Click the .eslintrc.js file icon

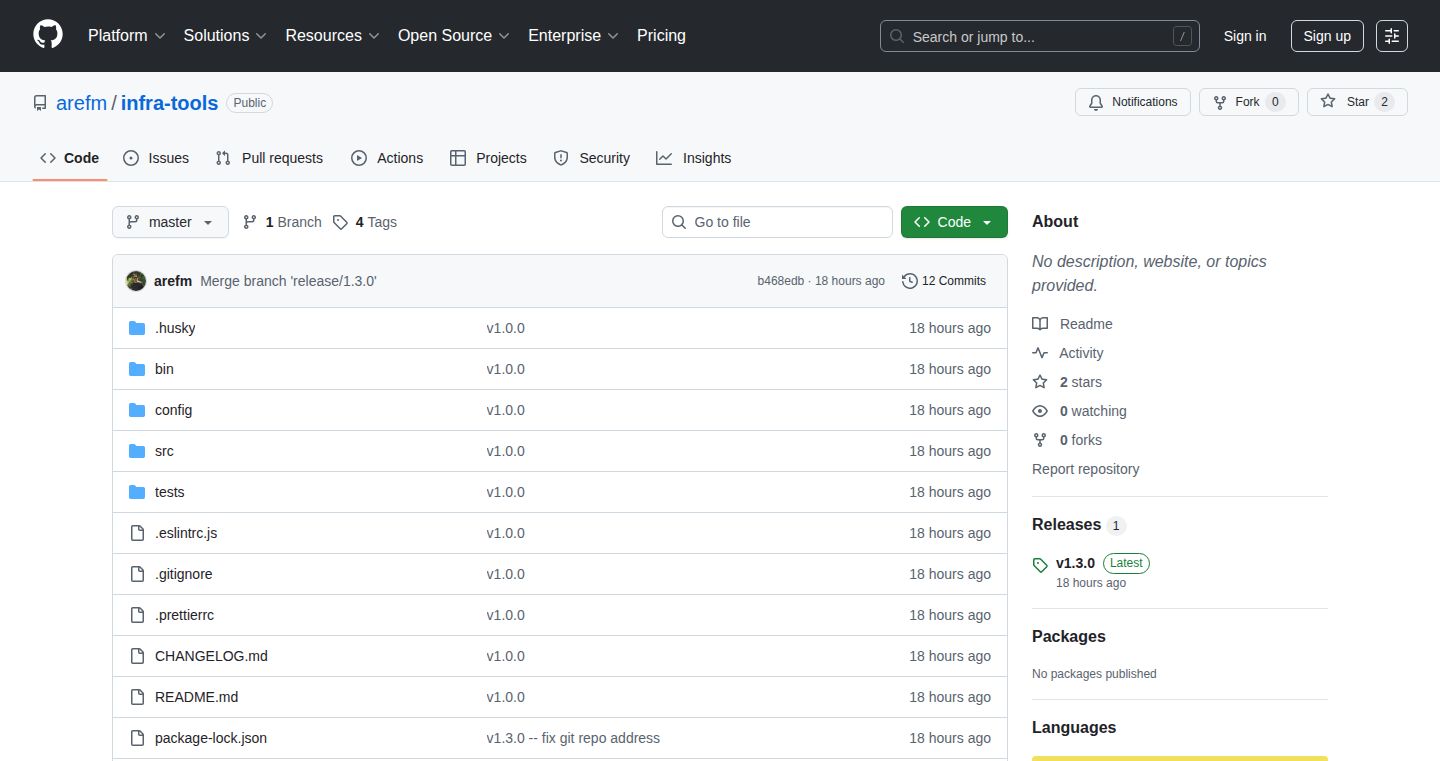point(137,533)
